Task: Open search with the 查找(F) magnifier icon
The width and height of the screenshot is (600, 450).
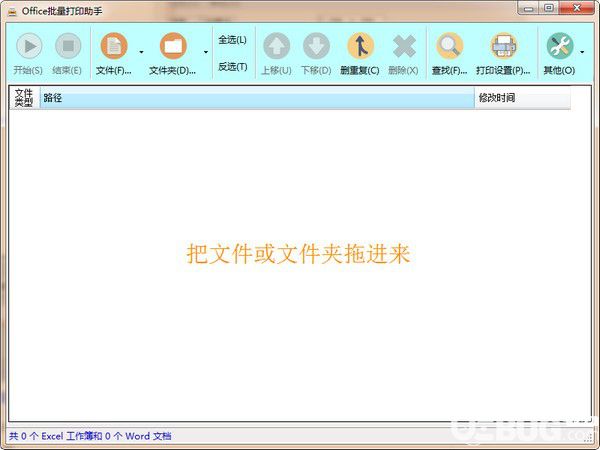Action: pos(449,46)
